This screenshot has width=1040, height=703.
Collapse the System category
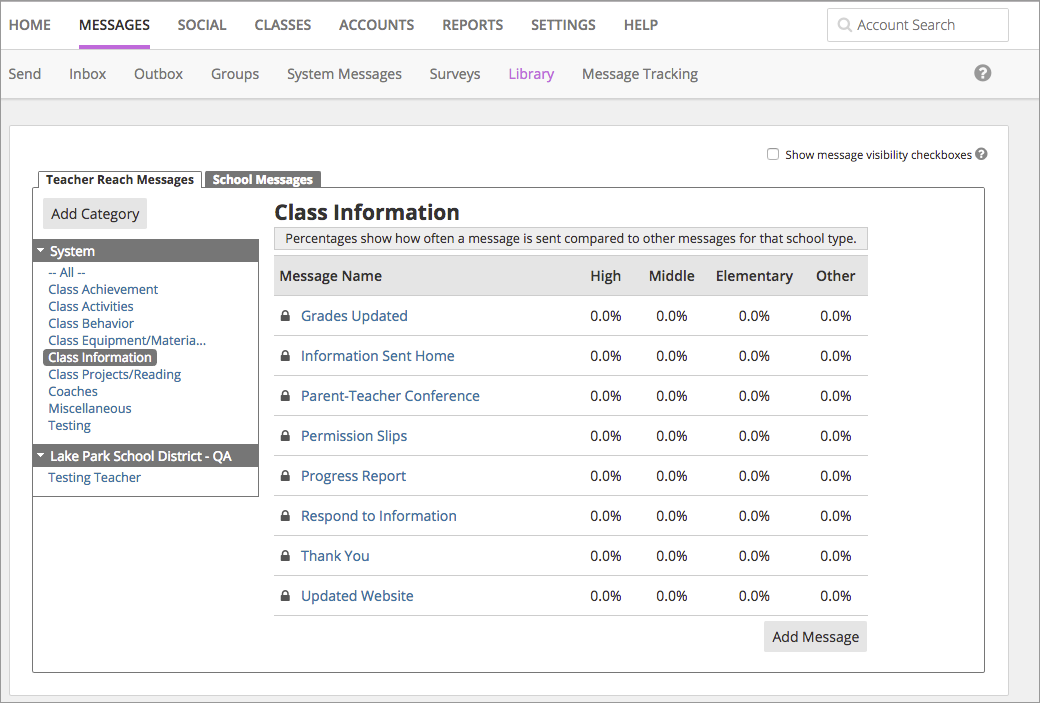click(40, 250)
